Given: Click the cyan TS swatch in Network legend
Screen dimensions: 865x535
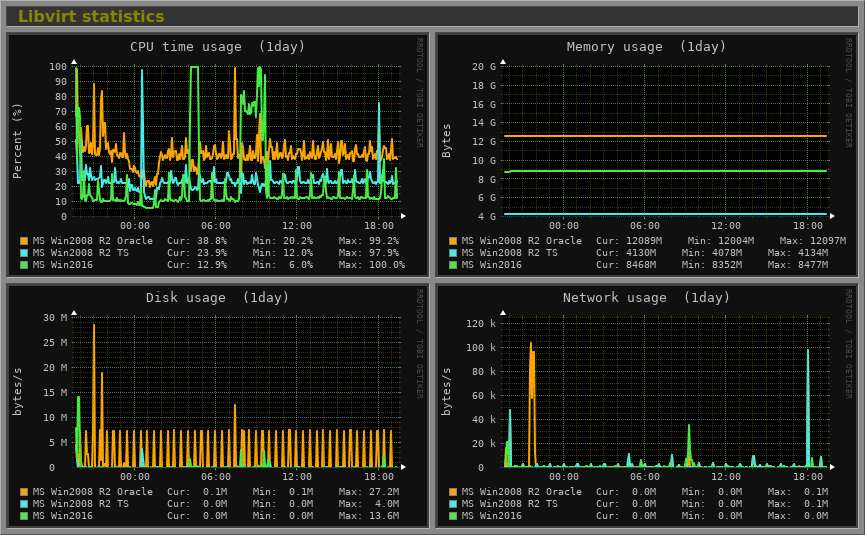Looking at the screenshot, I should [454, 504].
